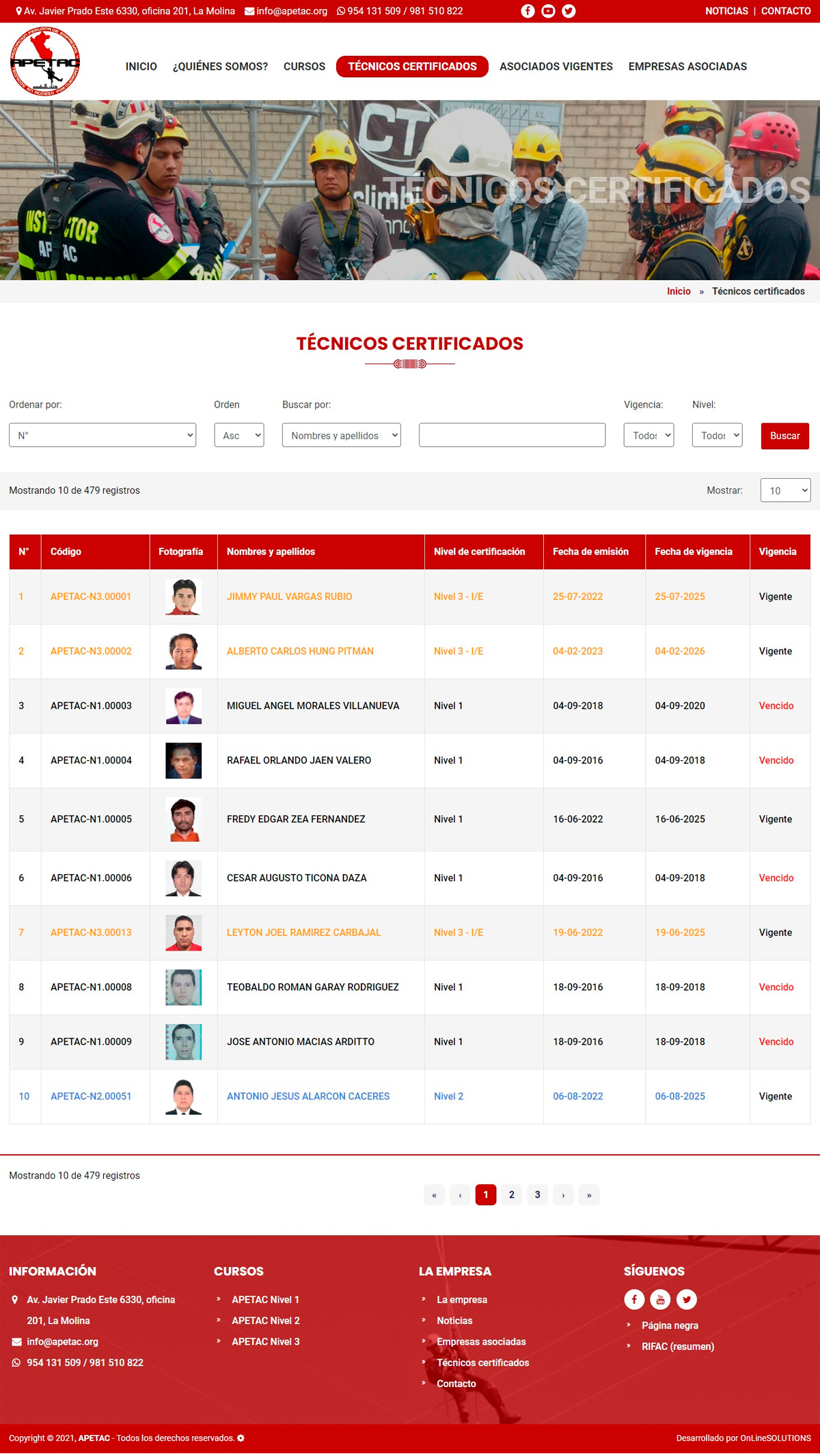Click the email envelope icon in top bar
The height and width of the screenshot is (1456, 820).
tap(249, 11)
